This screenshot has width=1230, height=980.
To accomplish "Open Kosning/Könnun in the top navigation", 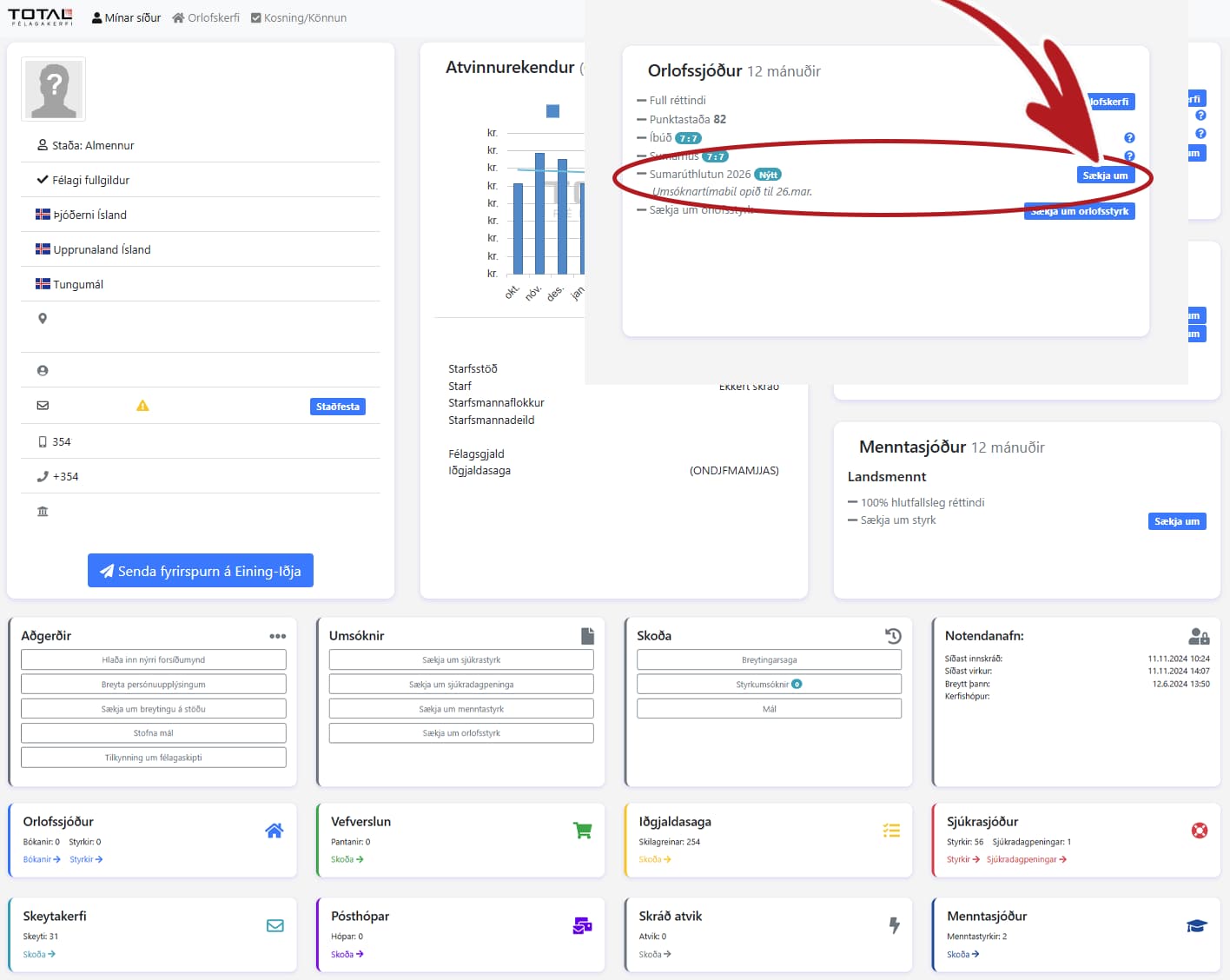I will (x=299, y=17).
